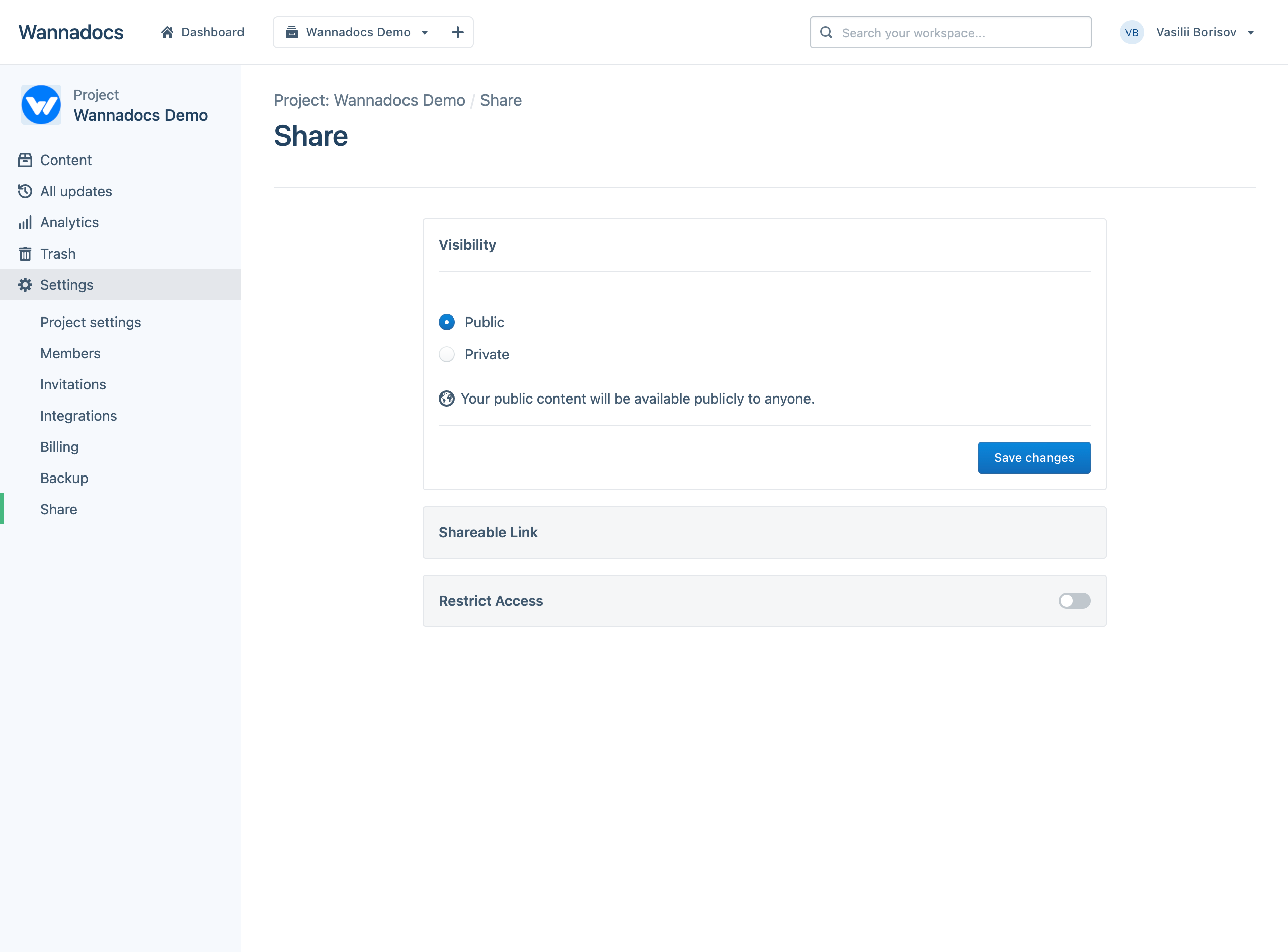1288x952 pixels.
Task: Click the Wannadocs logo text
Action: (71, 32)
